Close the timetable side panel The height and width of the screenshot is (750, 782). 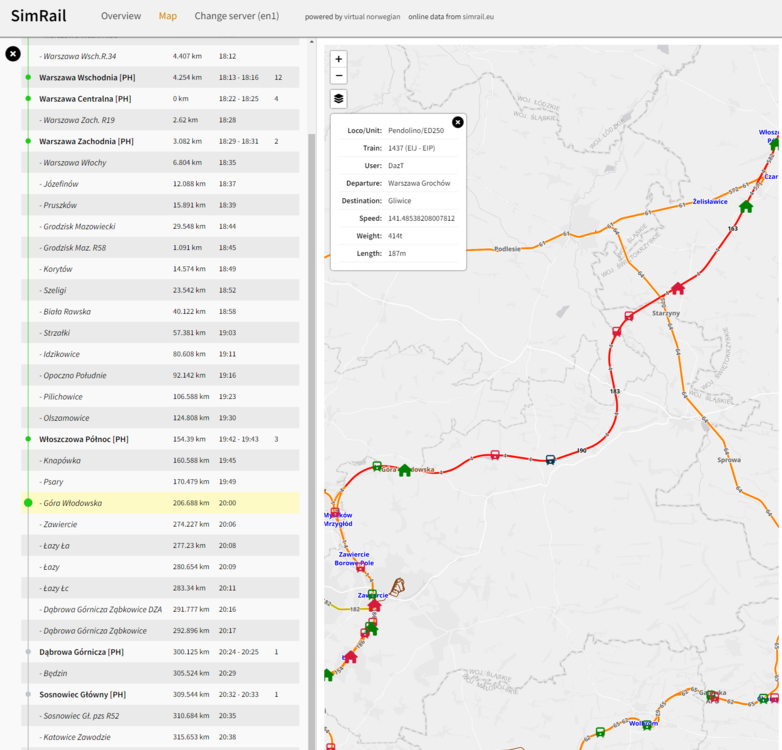tap(13, 54)
